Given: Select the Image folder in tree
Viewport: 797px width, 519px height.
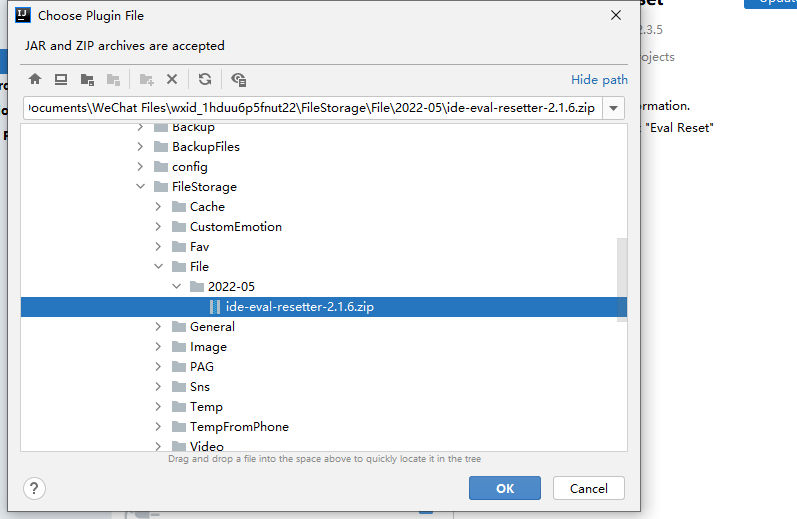Looking at the screenshot, I should pos(208,347).
